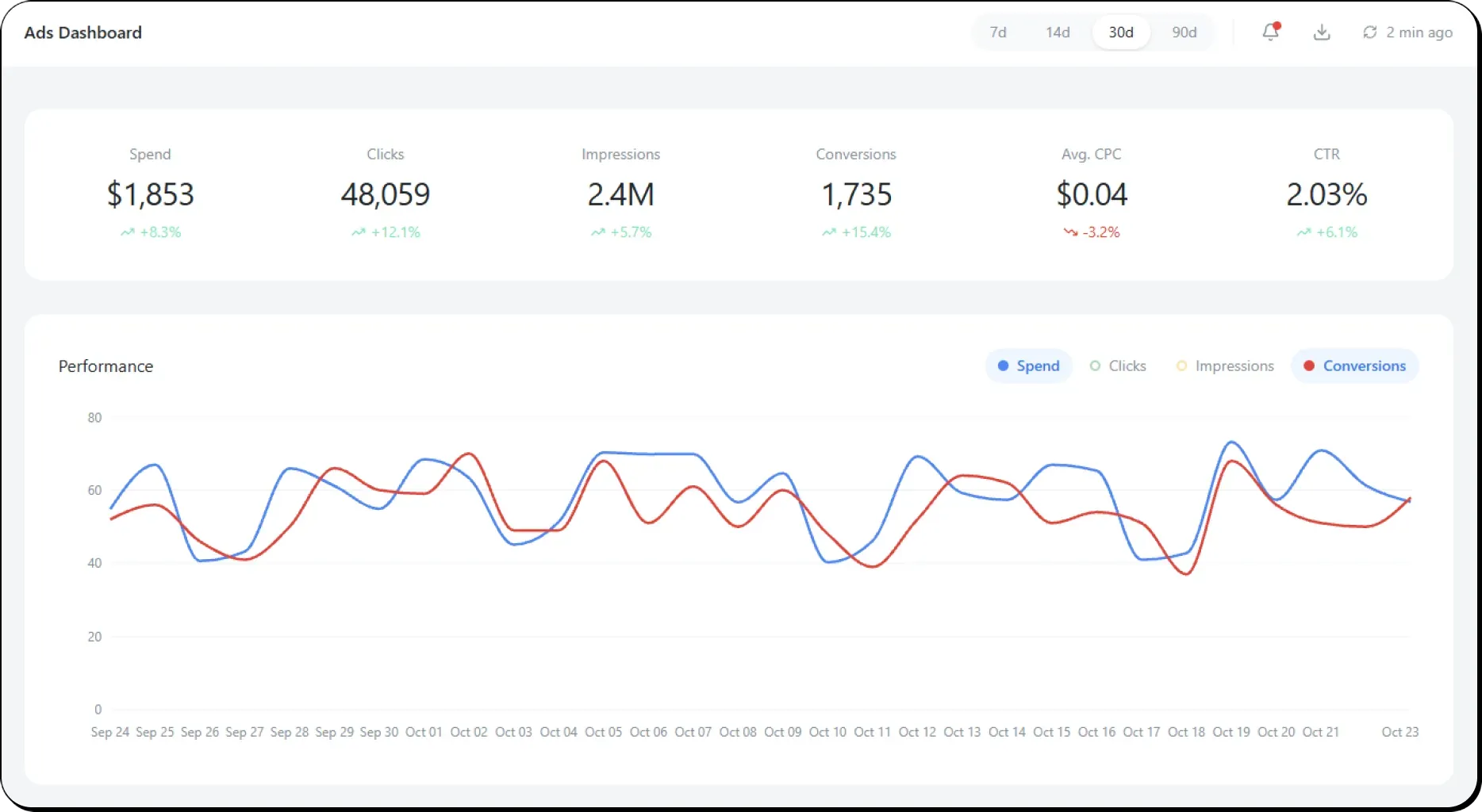Image resolution: width=1482 pixels, height=812 pixels.
Task: Click the 80 y-axis label
Action: [x=94, y=418]
